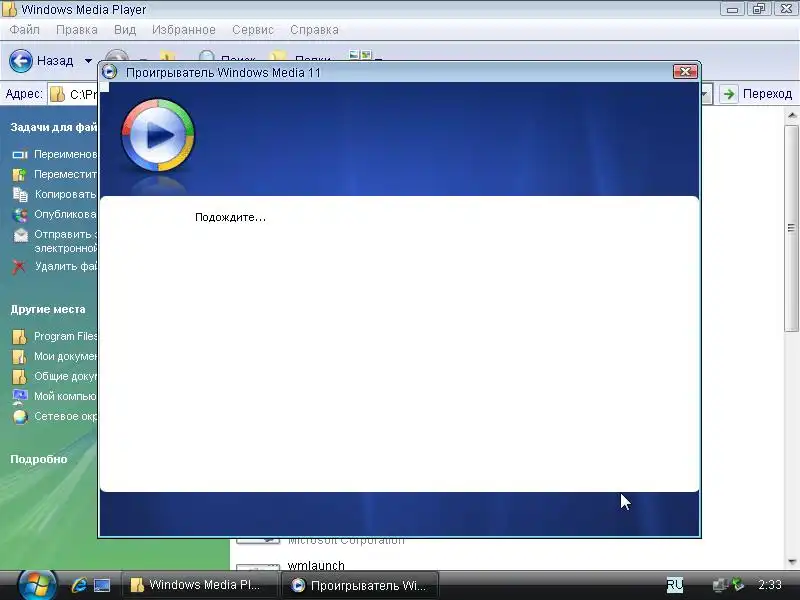The width and height of the screenshot is (800, 600).
Task: Click the scrollbar up arrow in Explorer
Action: (x=792, y=116)
